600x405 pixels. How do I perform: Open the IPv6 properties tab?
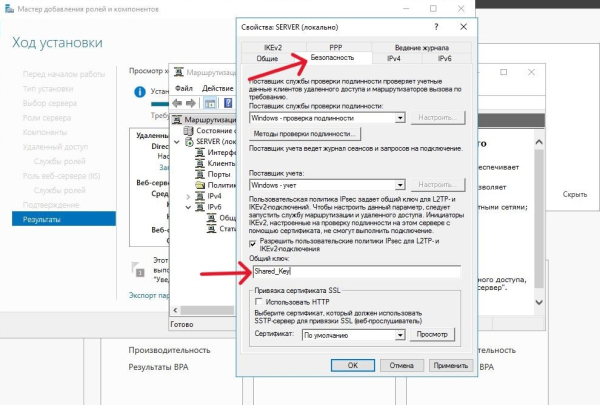pyautogui.click(x=444, y=58)
